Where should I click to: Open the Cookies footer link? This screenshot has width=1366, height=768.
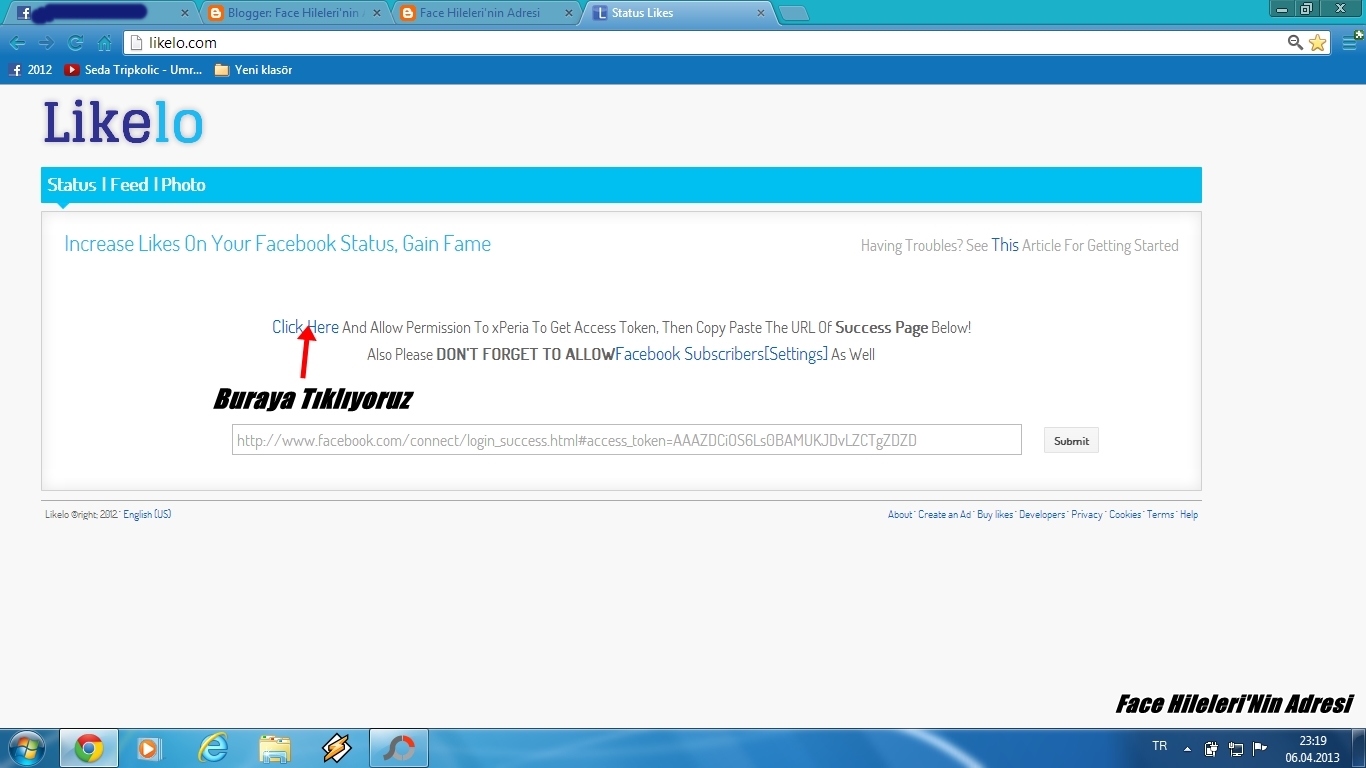click(1125, 514)
